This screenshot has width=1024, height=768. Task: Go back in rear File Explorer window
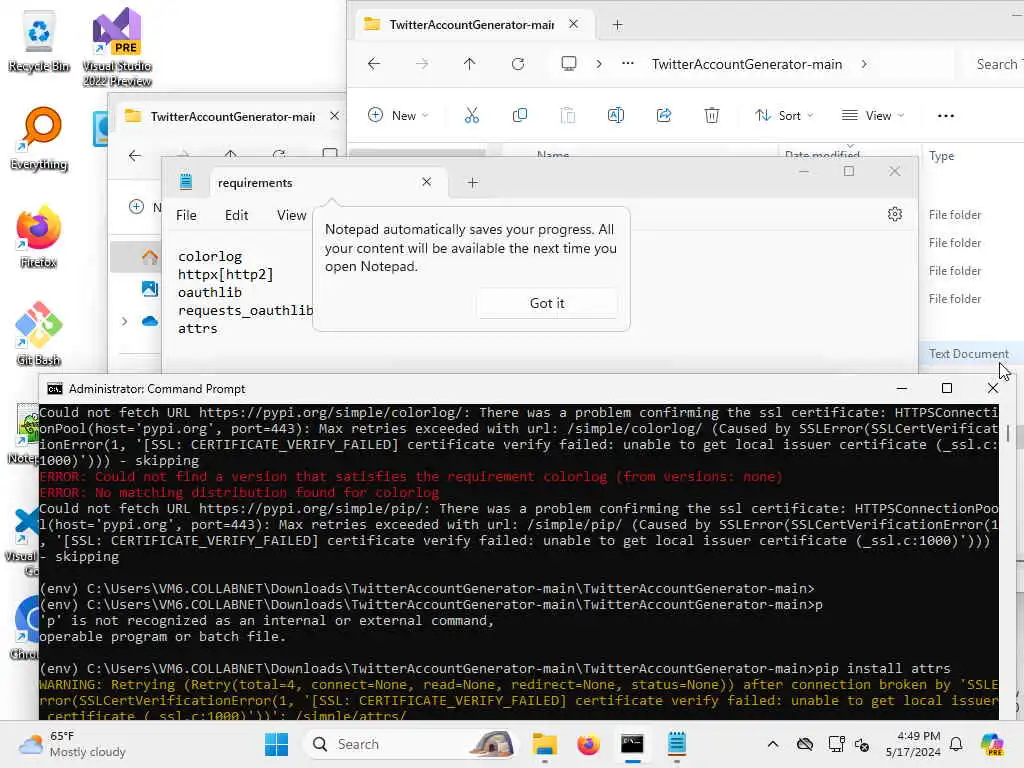pos(135,155)
